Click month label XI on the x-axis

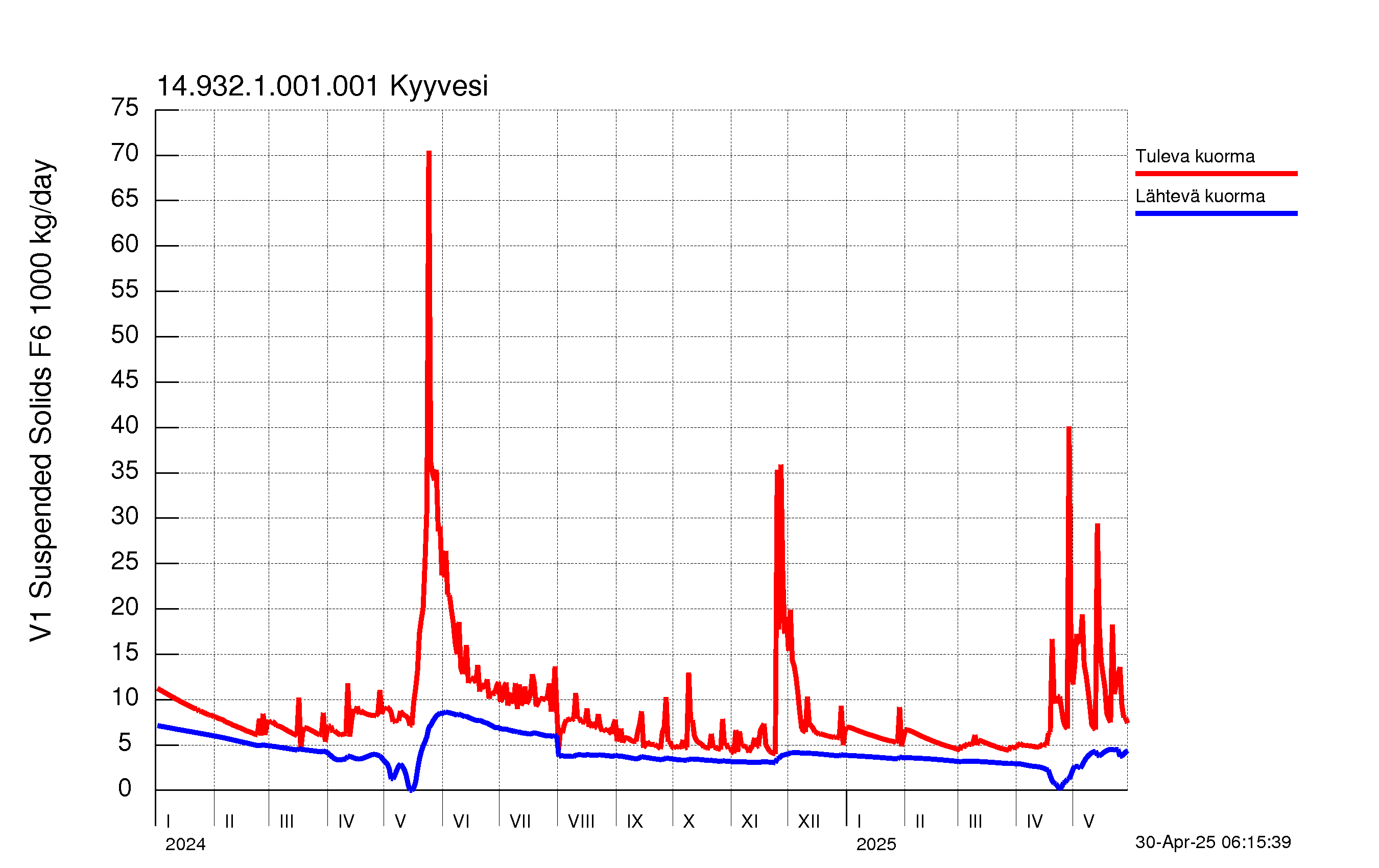[x=750, y=822]
